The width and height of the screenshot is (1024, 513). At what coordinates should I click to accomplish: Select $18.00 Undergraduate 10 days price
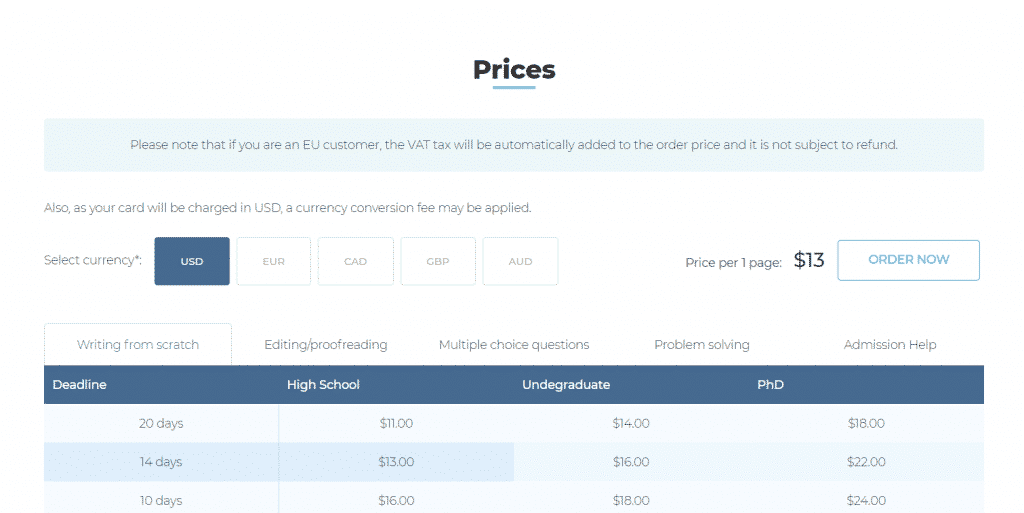coord(631,500)
